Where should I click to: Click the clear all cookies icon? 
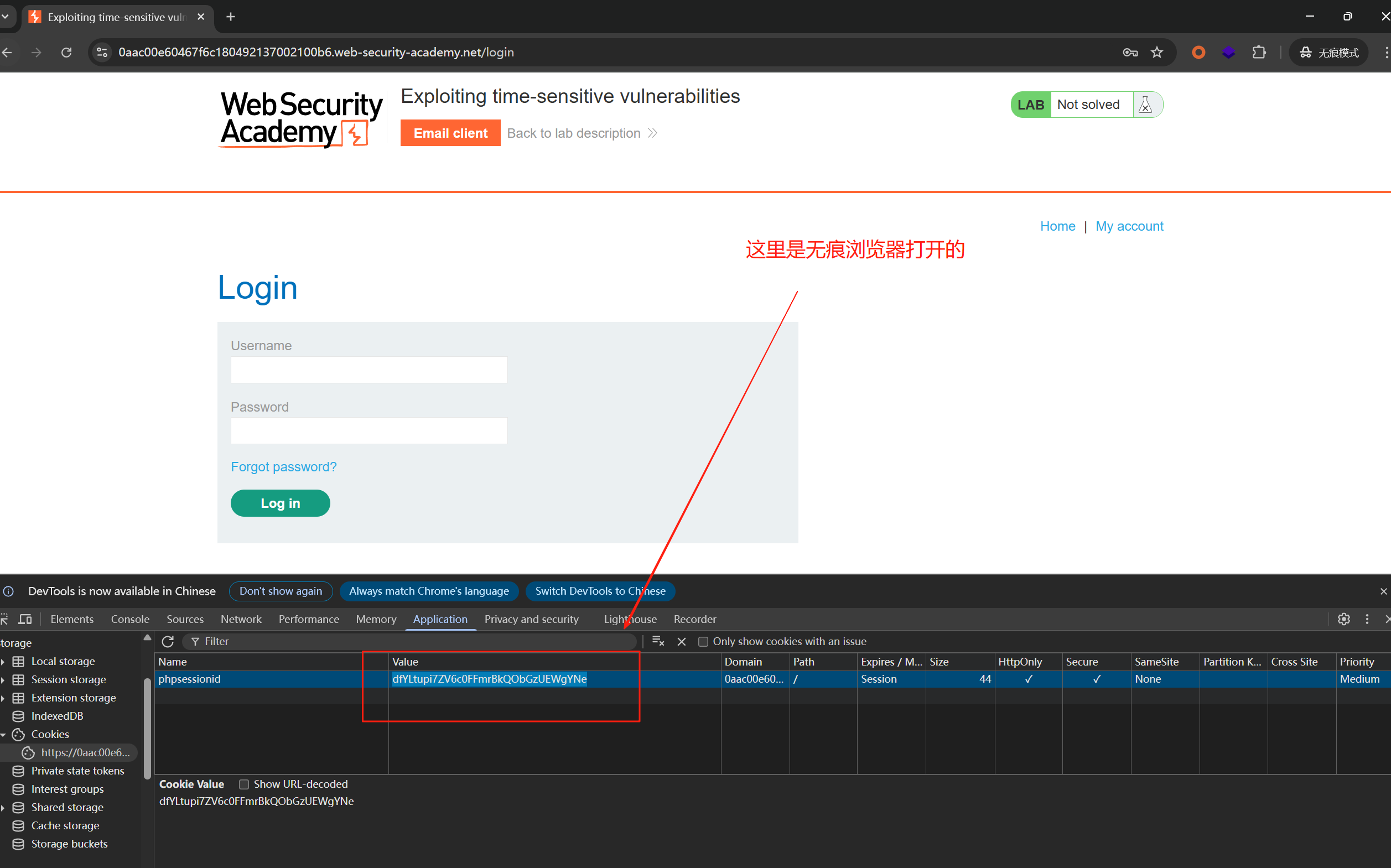[658, 641]
